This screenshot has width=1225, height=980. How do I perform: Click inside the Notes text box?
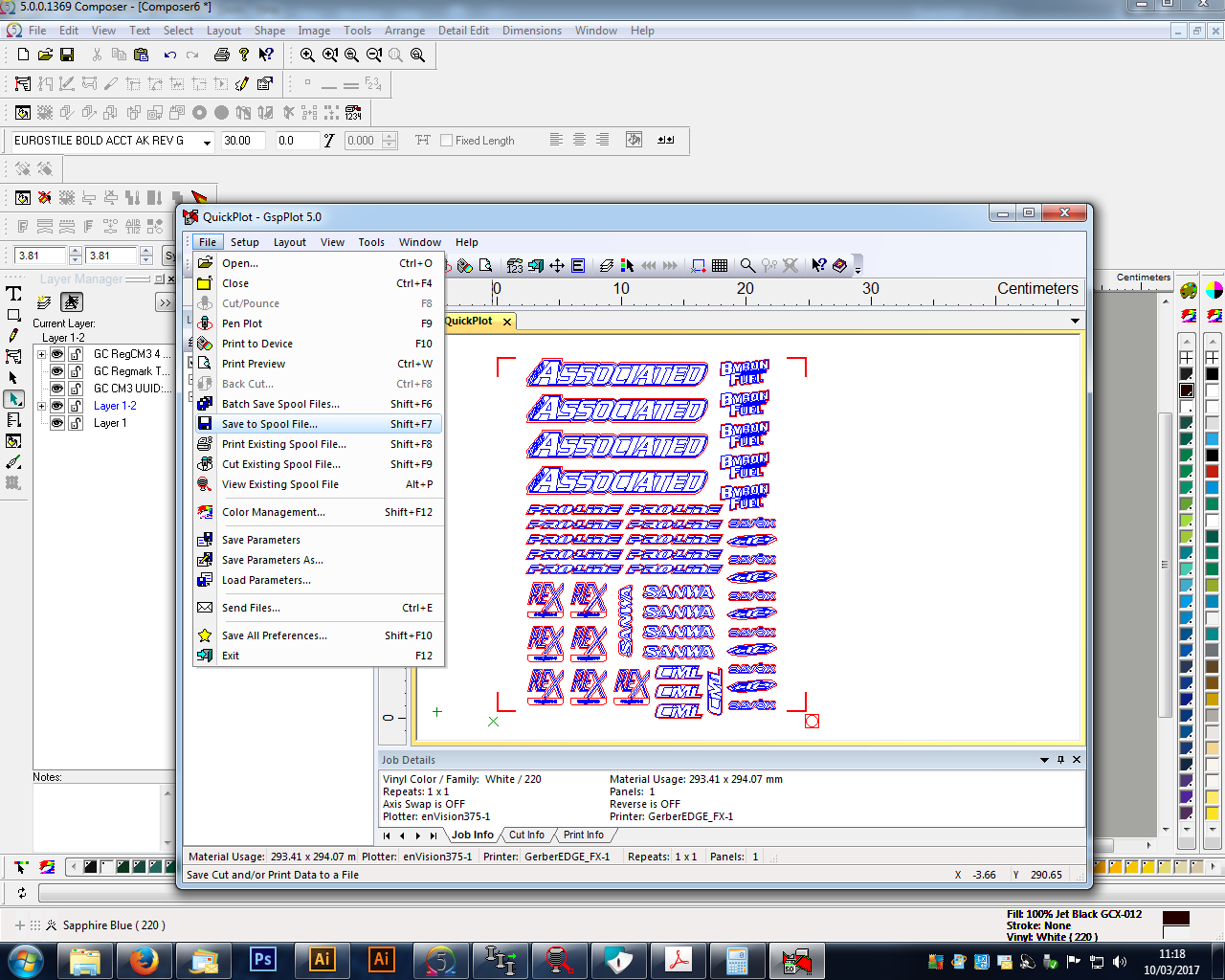click(x=96, y=816)
